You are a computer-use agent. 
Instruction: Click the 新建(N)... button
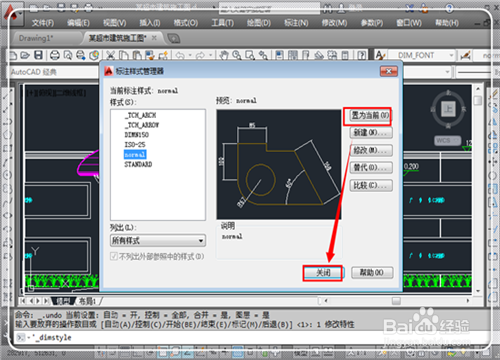[x=371, y=133]
